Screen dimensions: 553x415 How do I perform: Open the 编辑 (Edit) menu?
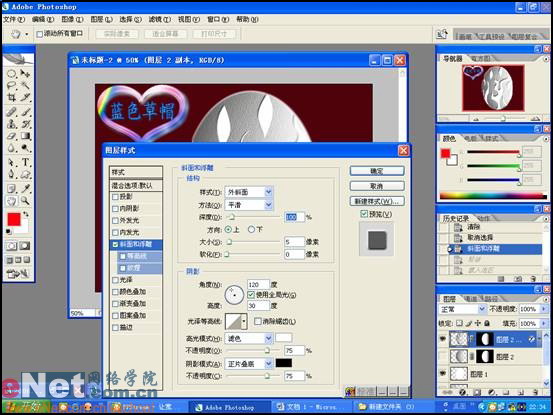[x=43, y=19]
